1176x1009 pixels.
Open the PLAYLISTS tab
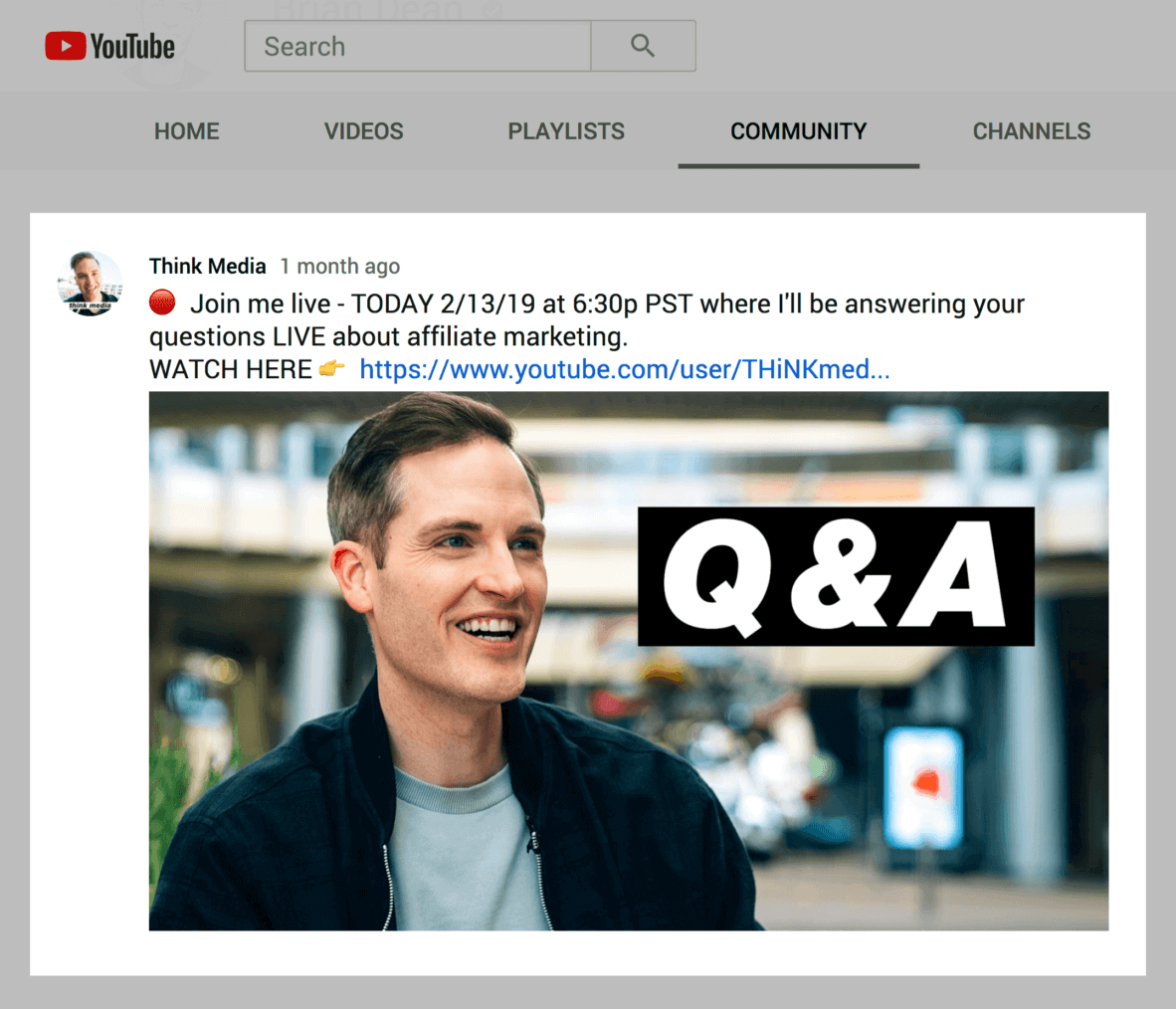click(565, 130)
